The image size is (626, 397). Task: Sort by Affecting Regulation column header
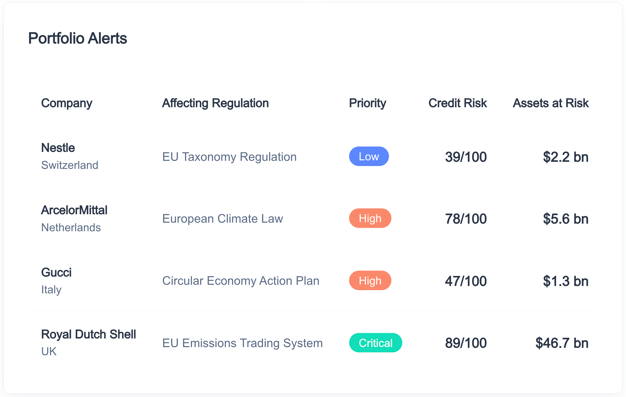click(215, 103)
